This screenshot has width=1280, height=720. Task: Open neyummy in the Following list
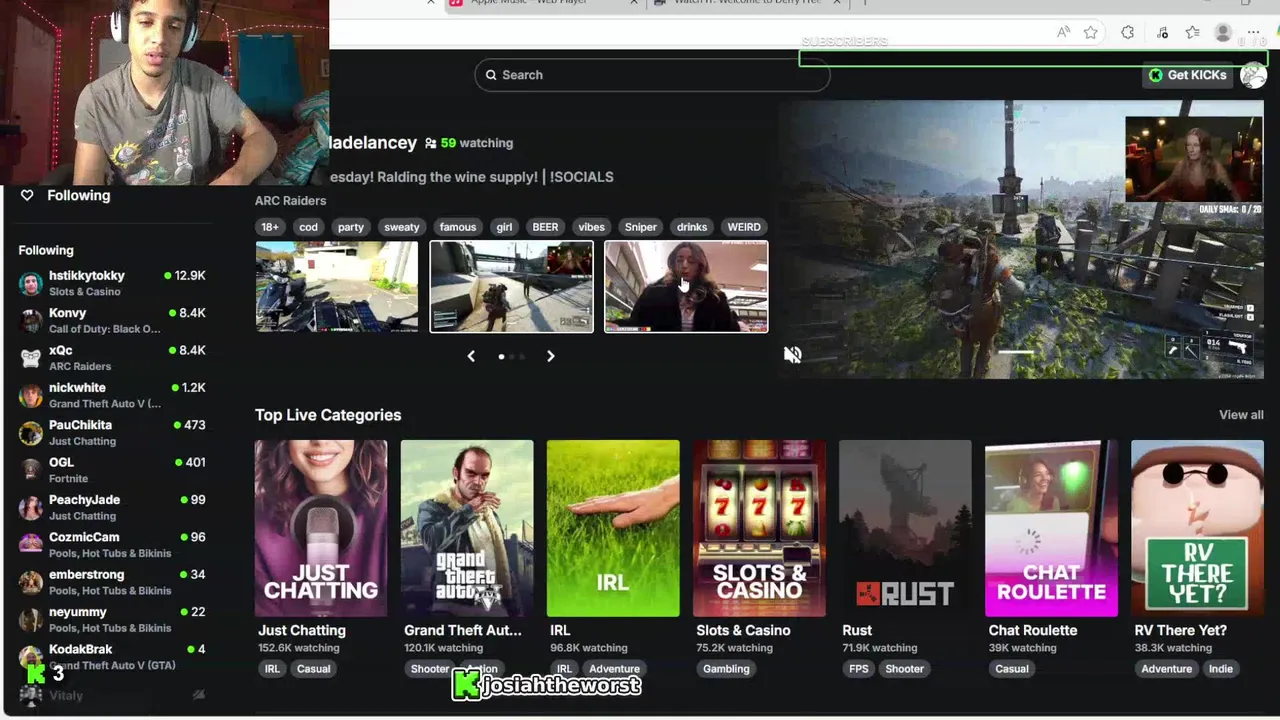click(x=112, y=619)
